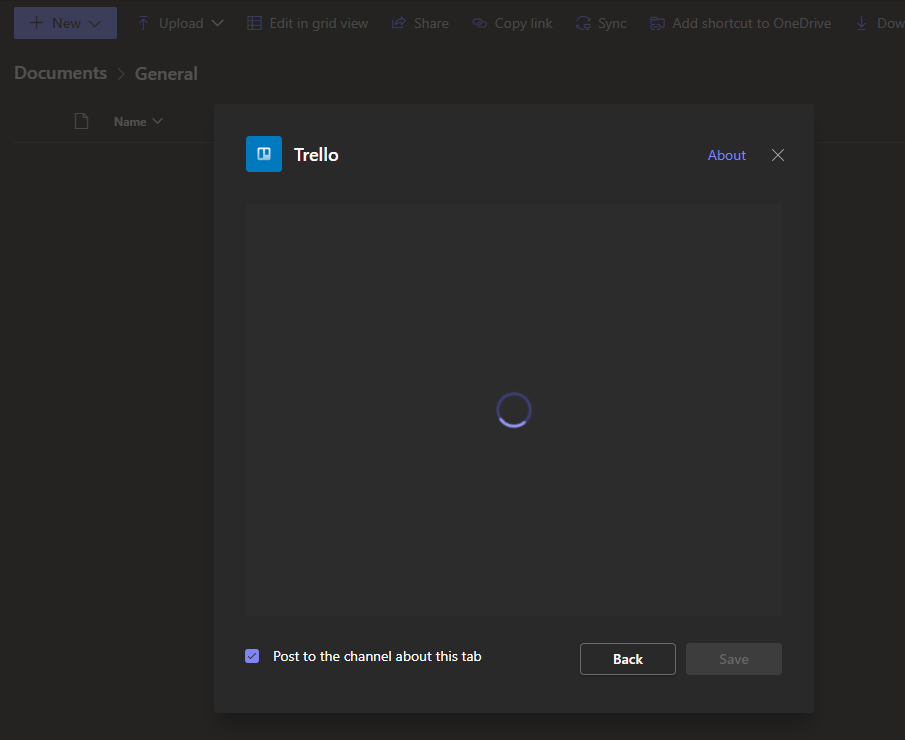Click the Add shortcut to OneDrive icon
Viewport: 905px width, 740px height.
(x=657, y=23)
